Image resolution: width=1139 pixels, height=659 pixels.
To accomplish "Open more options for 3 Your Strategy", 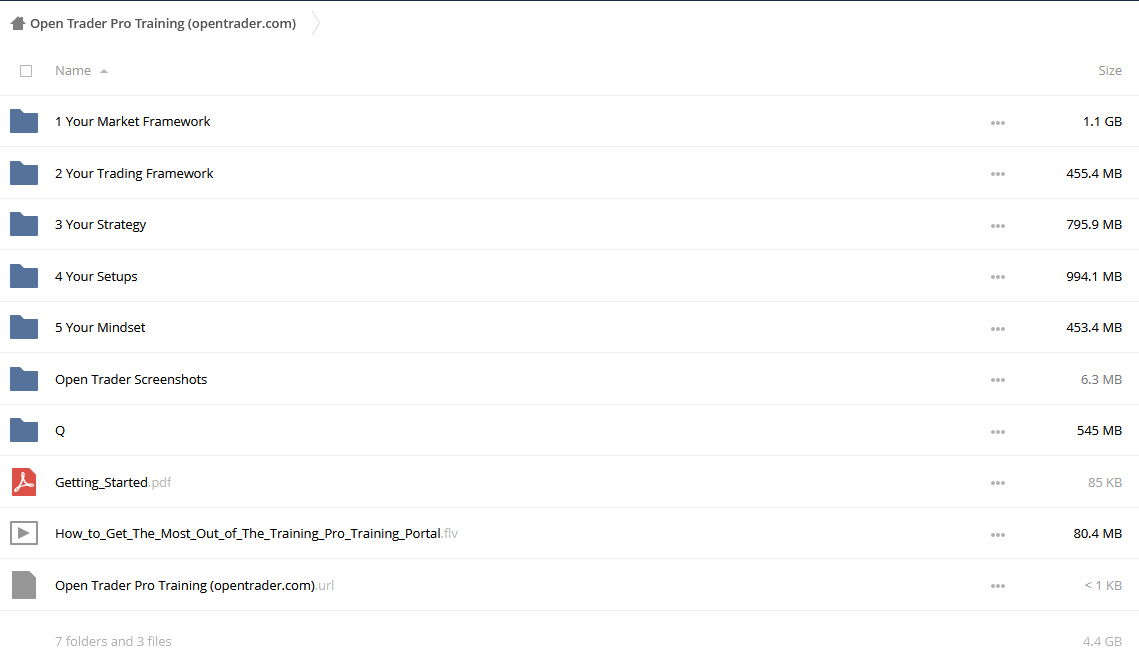I will [x=998, y=226].
